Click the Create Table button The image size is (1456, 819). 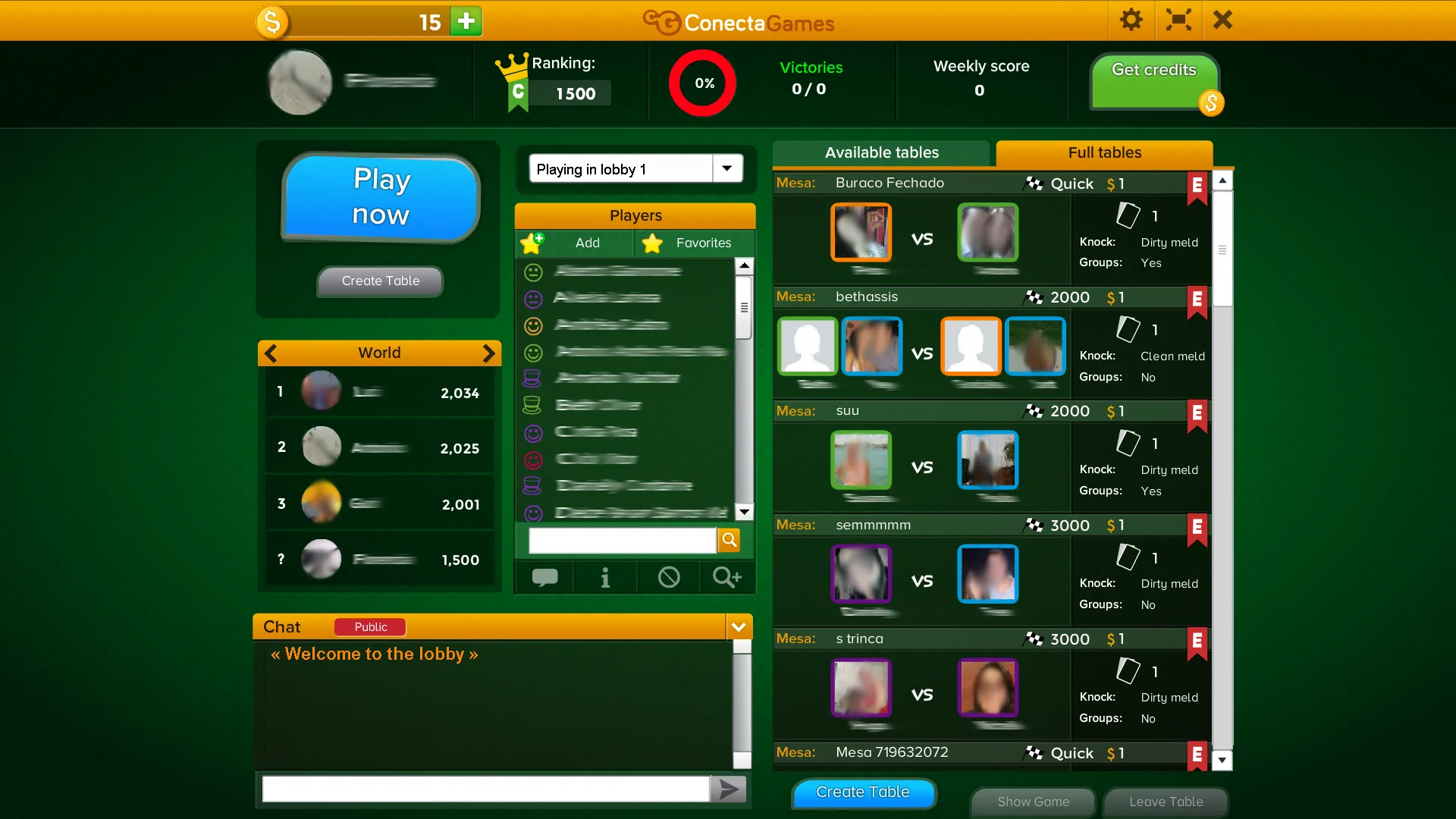point(863,792)
